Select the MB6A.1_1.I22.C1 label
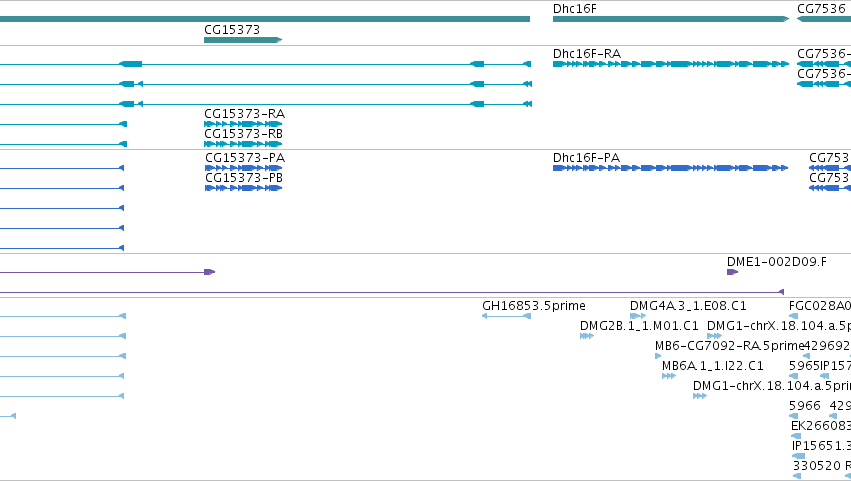851x481 pixels. 712,366
